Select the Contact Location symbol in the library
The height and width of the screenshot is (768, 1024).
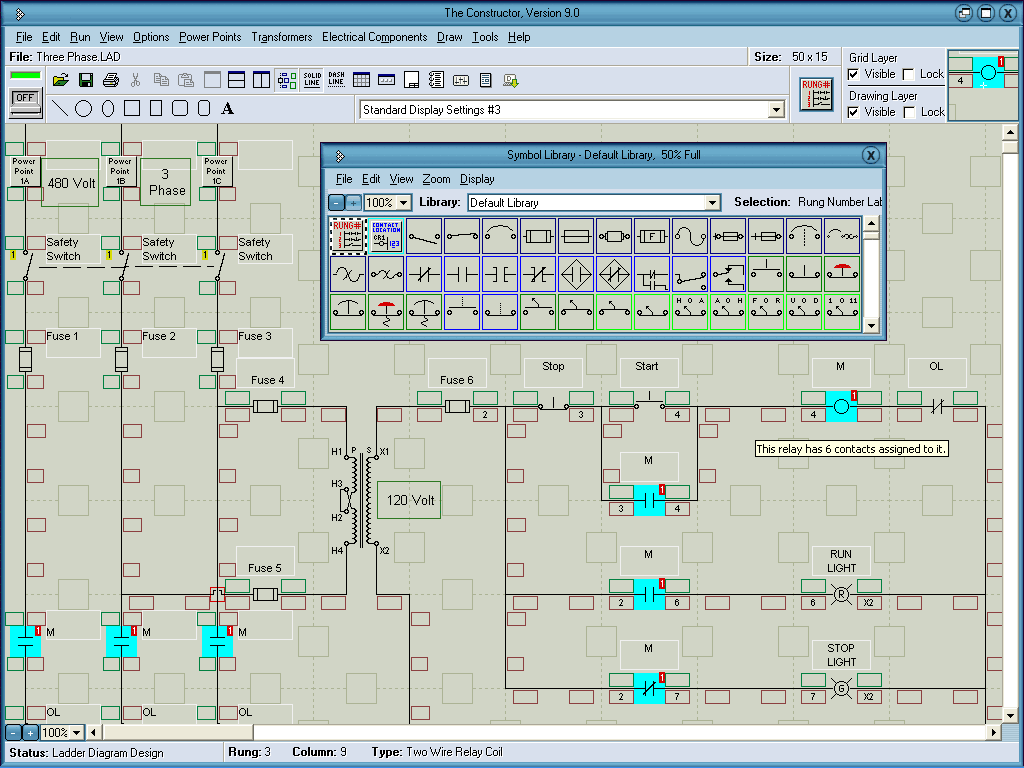pyautogui.click(x=385, y=236)
